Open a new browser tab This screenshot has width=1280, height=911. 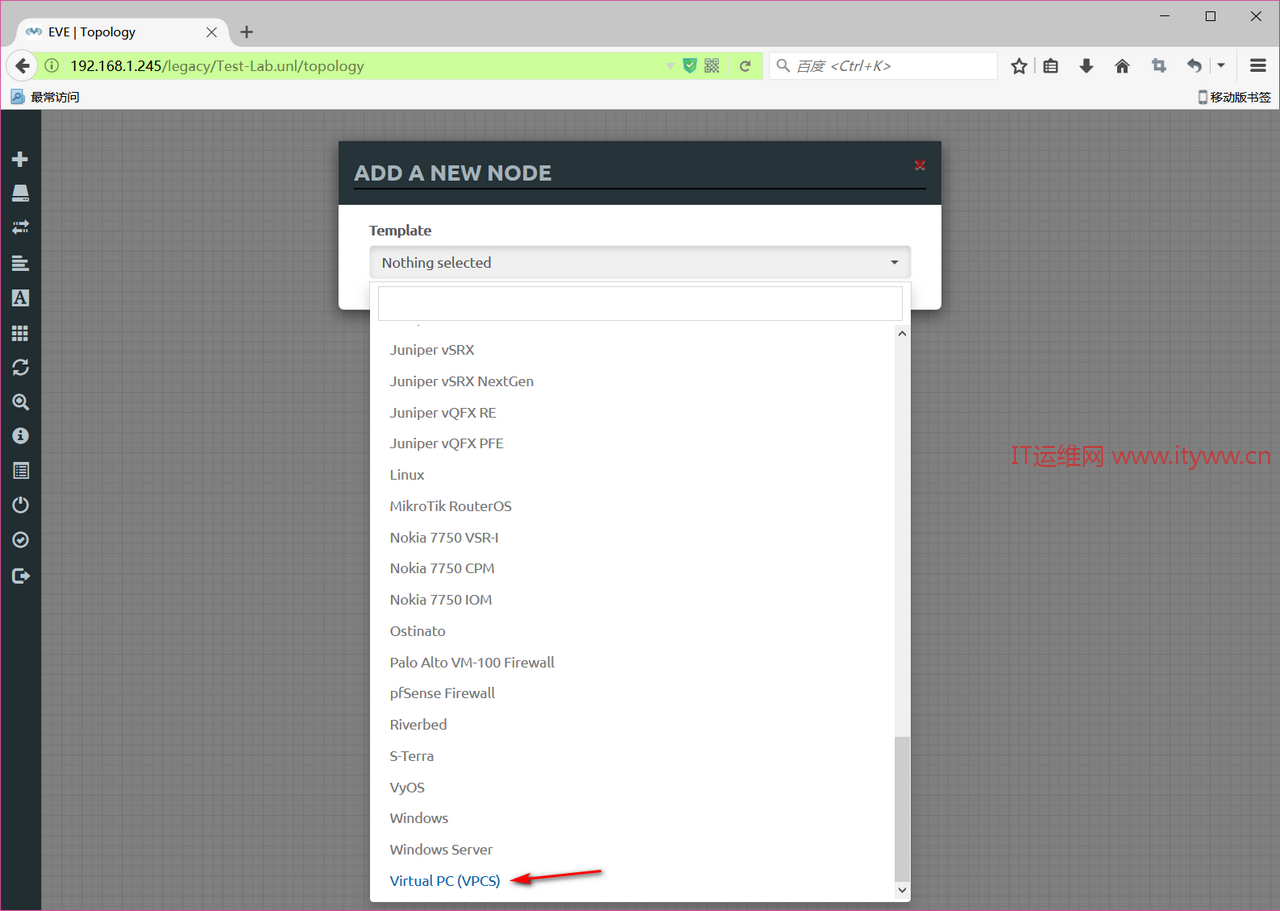pyautogui.click(x=247, y=32)
